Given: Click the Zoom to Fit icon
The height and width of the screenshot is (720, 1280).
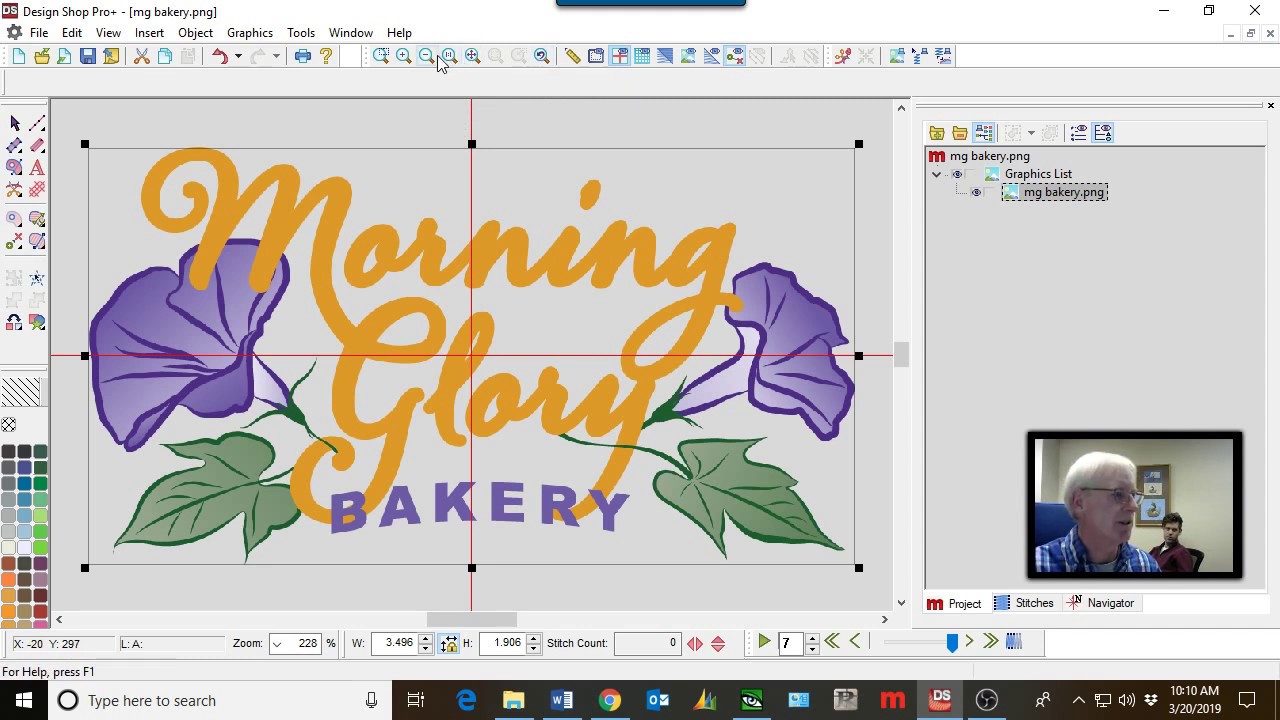Looking at the screenshot, I should [x=473, y=56].
